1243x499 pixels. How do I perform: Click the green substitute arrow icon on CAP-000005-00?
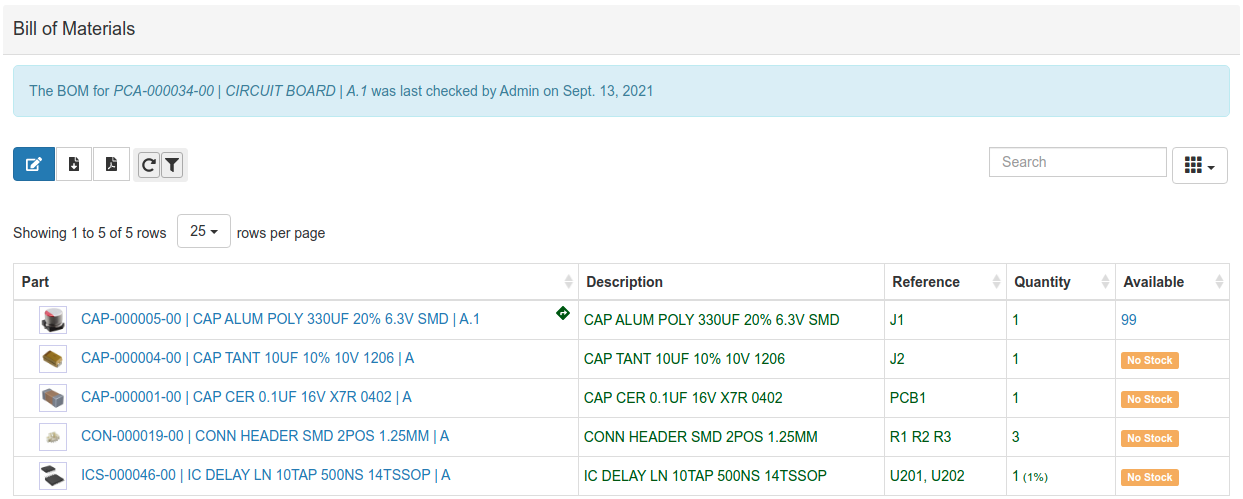click(x=563, y=313)
